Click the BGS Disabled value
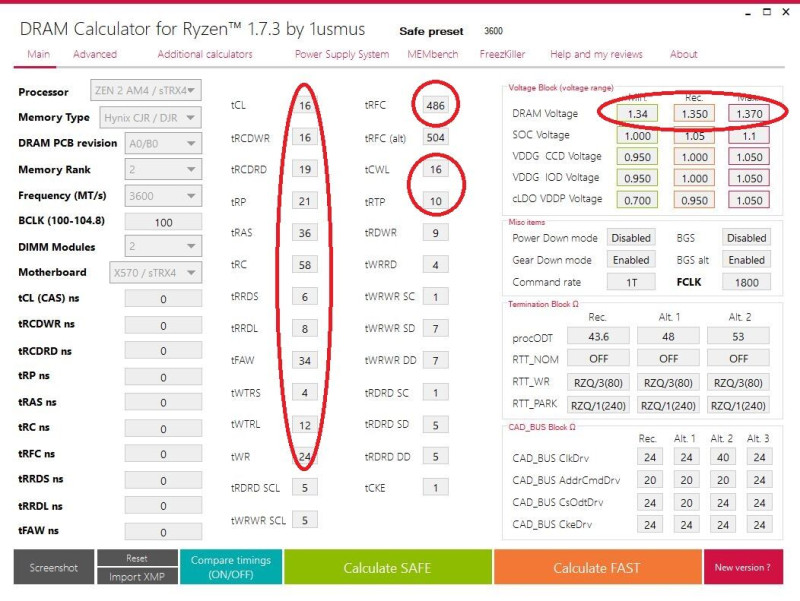Screen dimensions: 800x601 746,238
